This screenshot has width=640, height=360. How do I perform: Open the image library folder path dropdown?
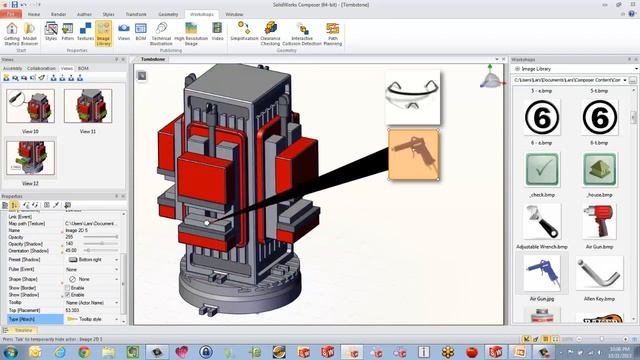click(625, 80)
